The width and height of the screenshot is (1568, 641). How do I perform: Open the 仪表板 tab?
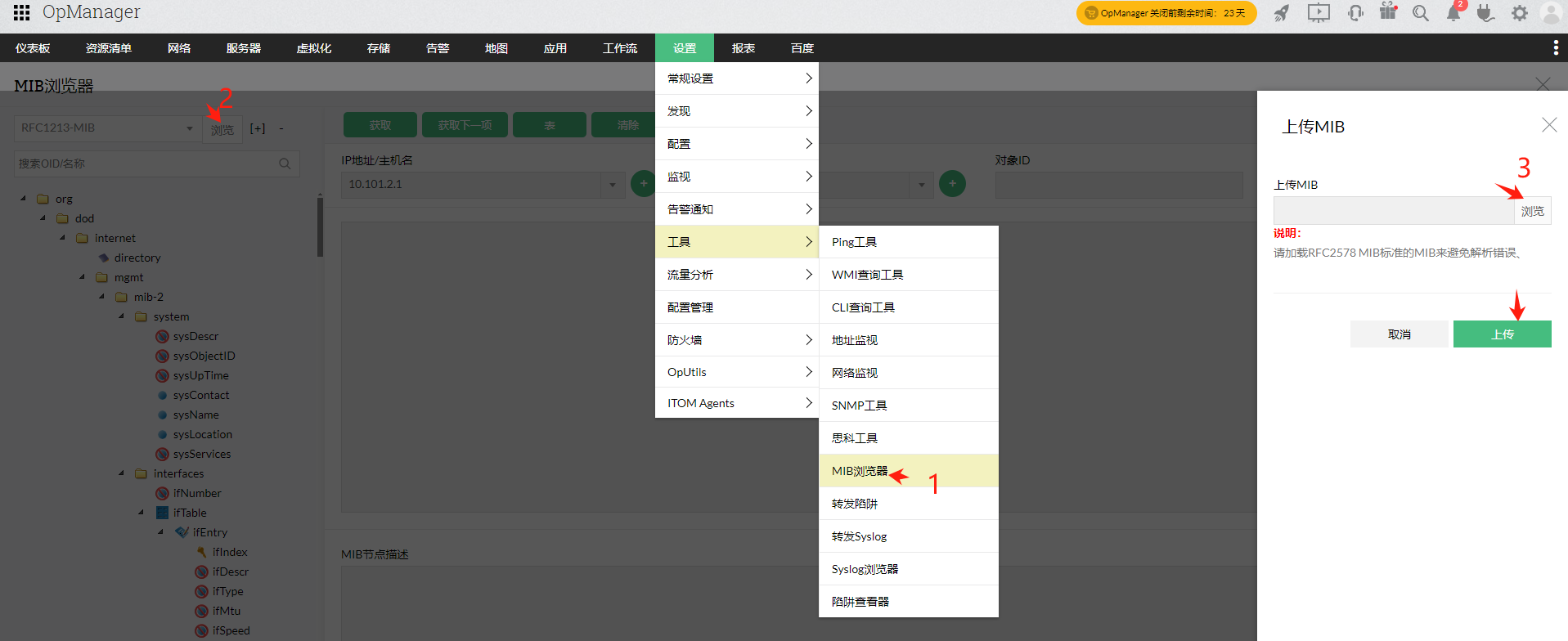(x=33, y=48)
